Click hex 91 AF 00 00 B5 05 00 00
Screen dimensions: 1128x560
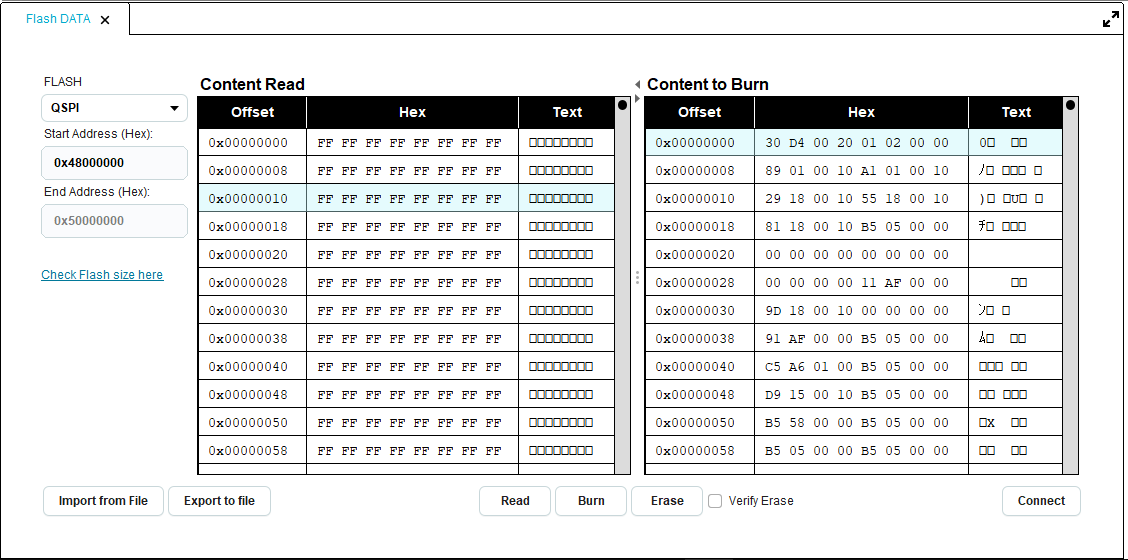[x=861, y=338]
